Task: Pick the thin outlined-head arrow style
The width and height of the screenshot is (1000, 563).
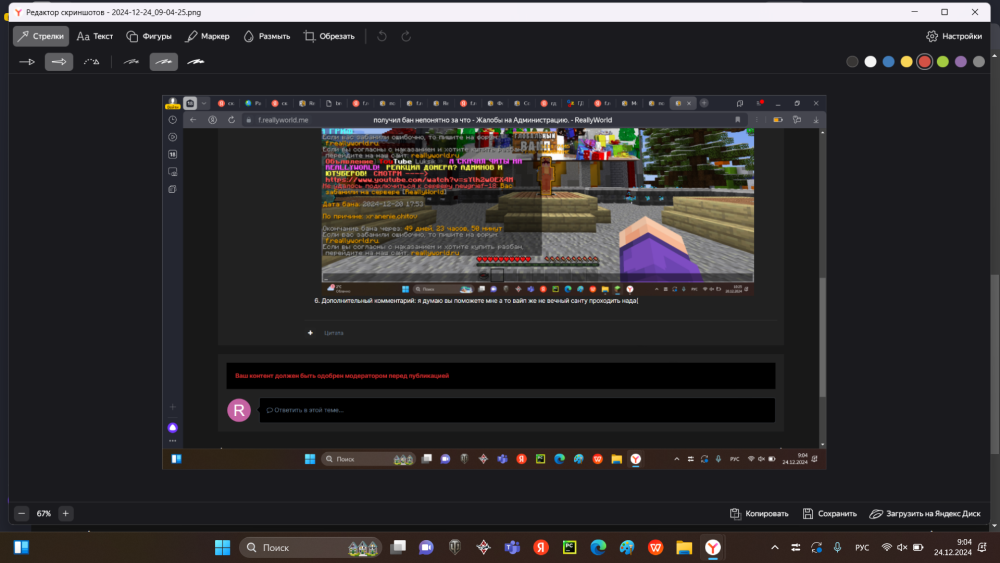Action: click(x=27, y=62)
